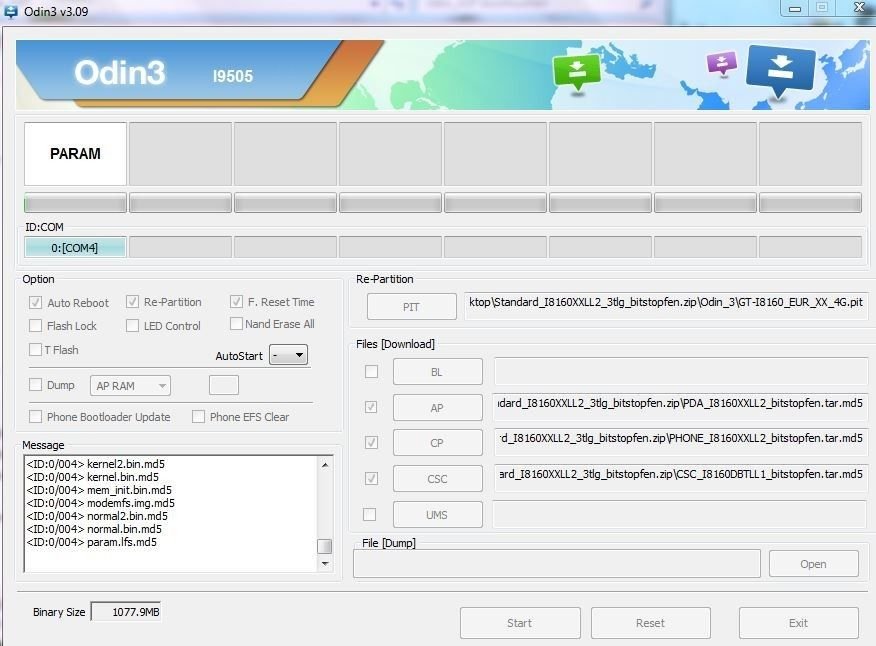Click the AP file button
This screenshot has width=876, height=646.
437,407
